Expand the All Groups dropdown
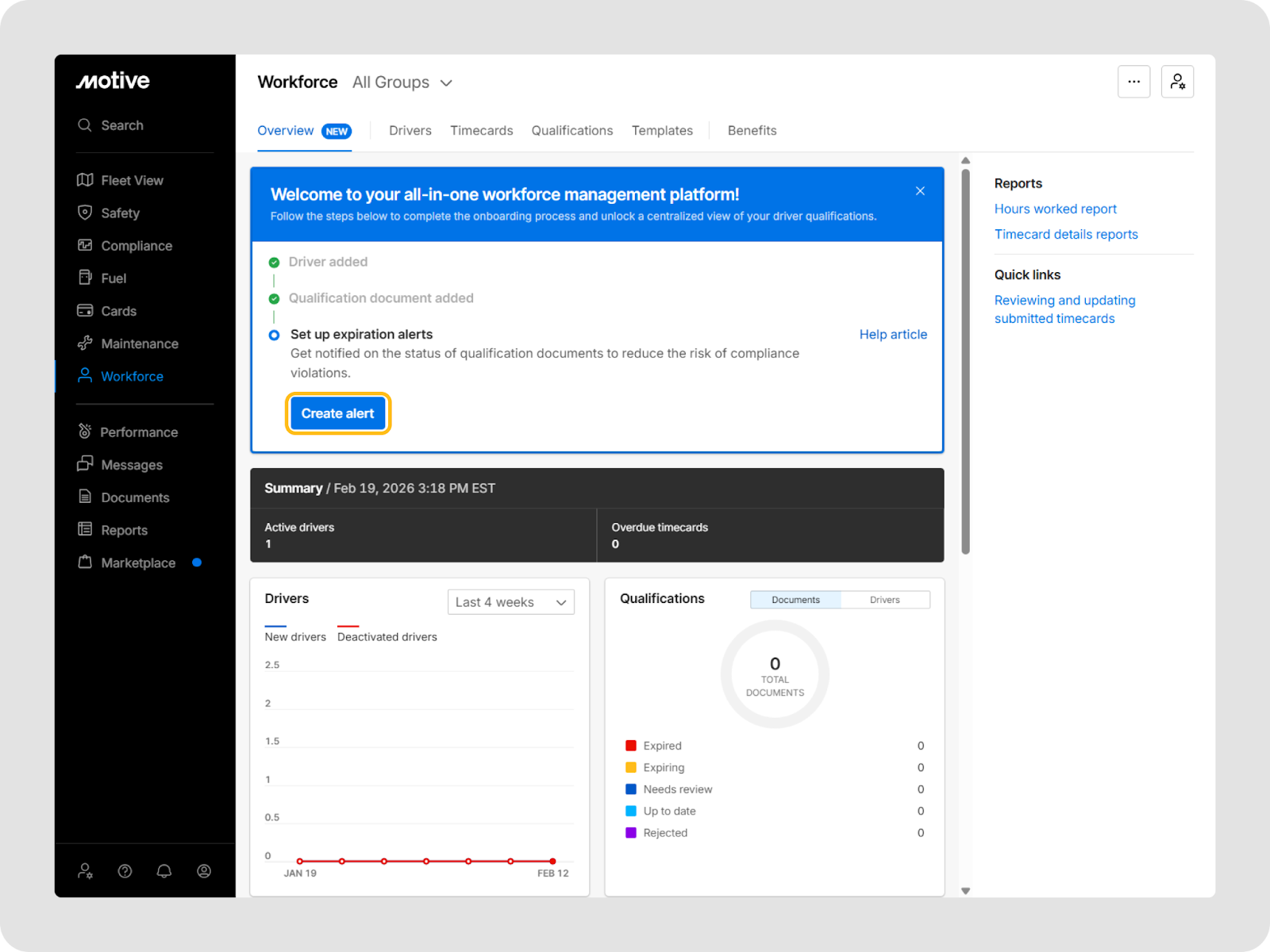The width and height of the screenshot is (1270, 952). [402, 83]
